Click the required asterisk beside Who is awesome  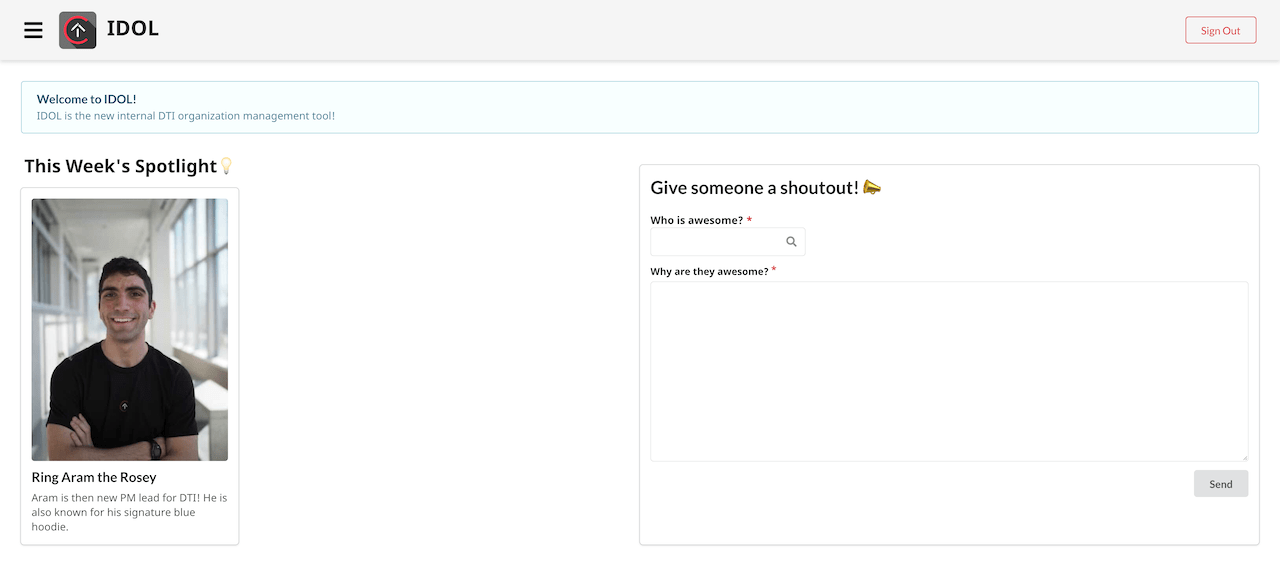pyautogui.click(x=750, y=219)
